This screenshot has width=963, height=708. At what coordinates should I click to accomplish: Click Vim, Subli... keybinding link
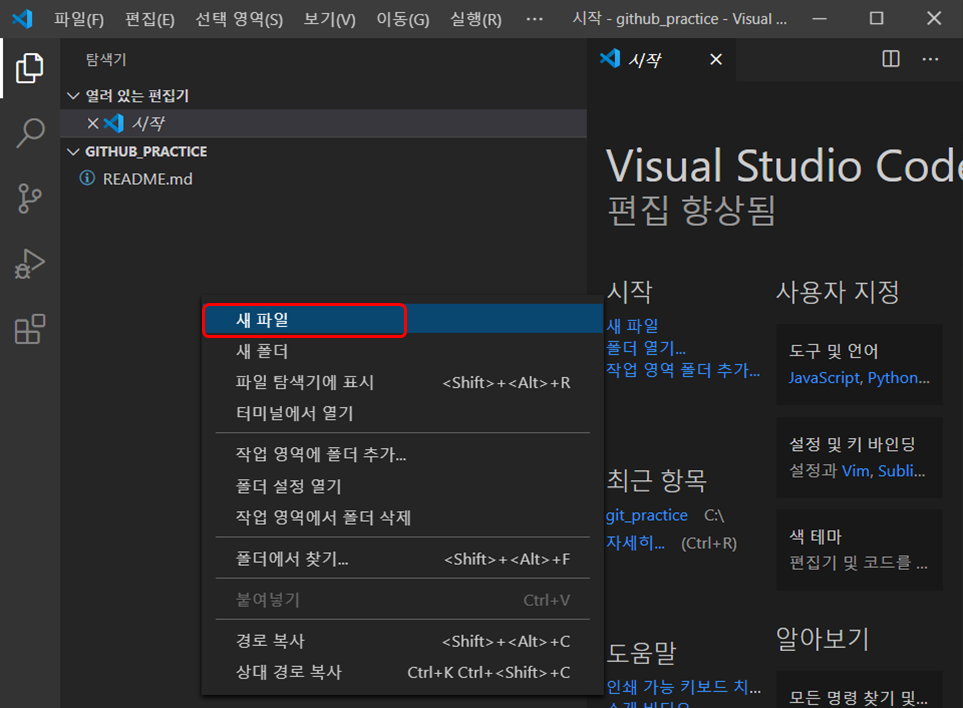[x=883, y=471]
